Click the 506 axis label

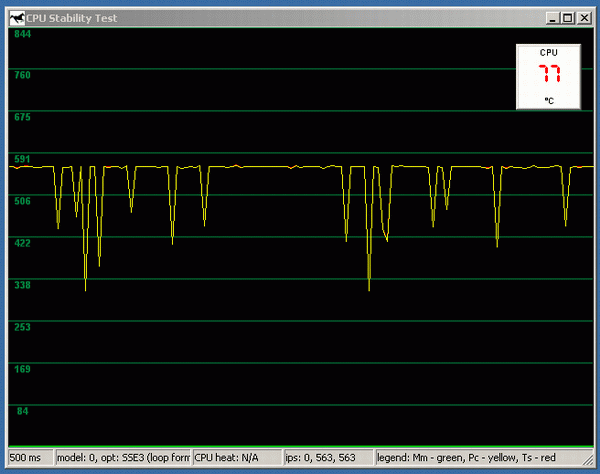click(x=22, y=201)
